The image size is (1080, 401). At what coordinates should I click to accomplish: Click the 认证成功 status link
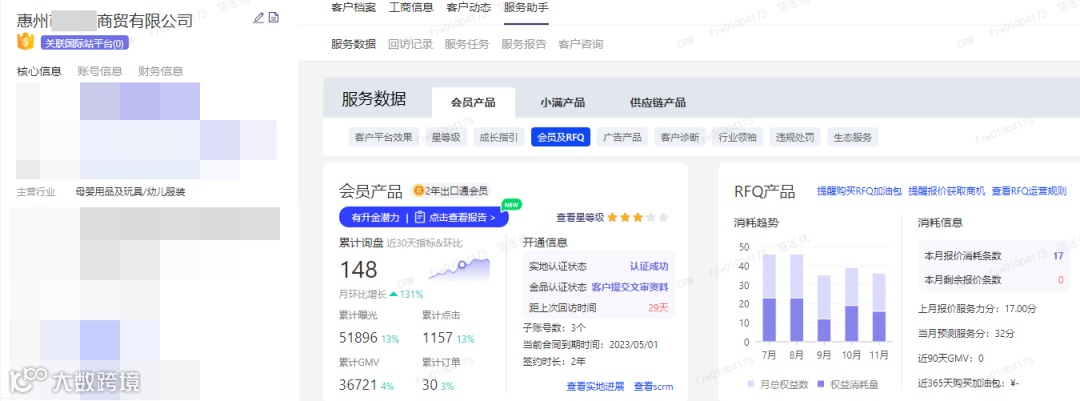649,267
